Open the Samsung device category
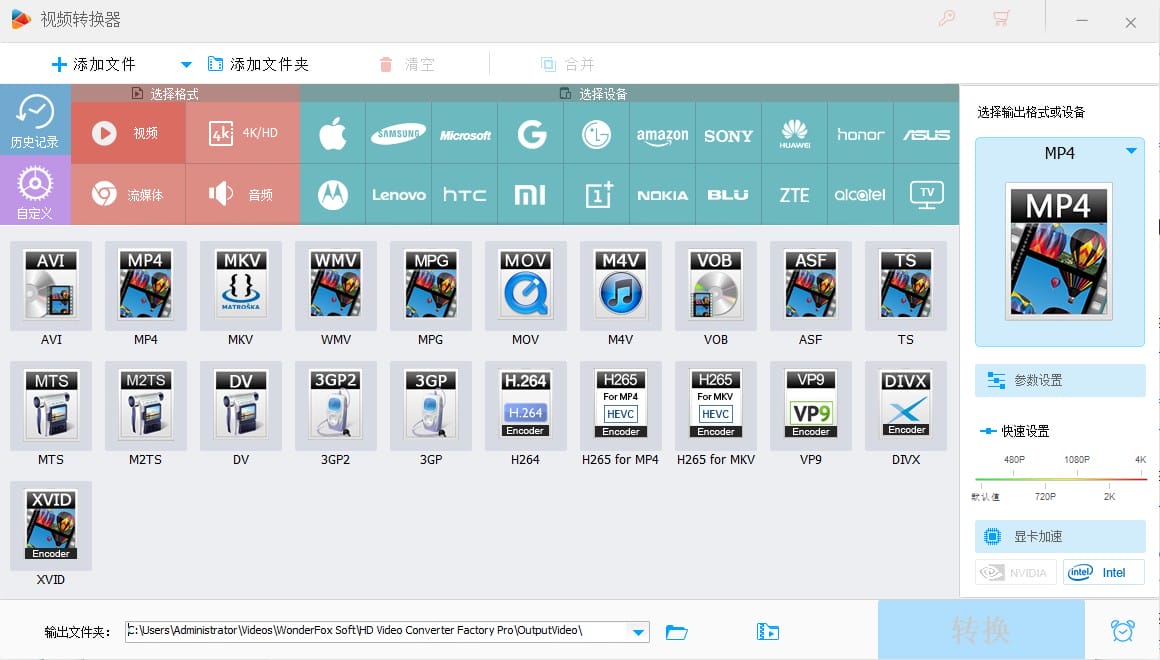The height and width of the screenshot is (660, 1160). point(398,134)
